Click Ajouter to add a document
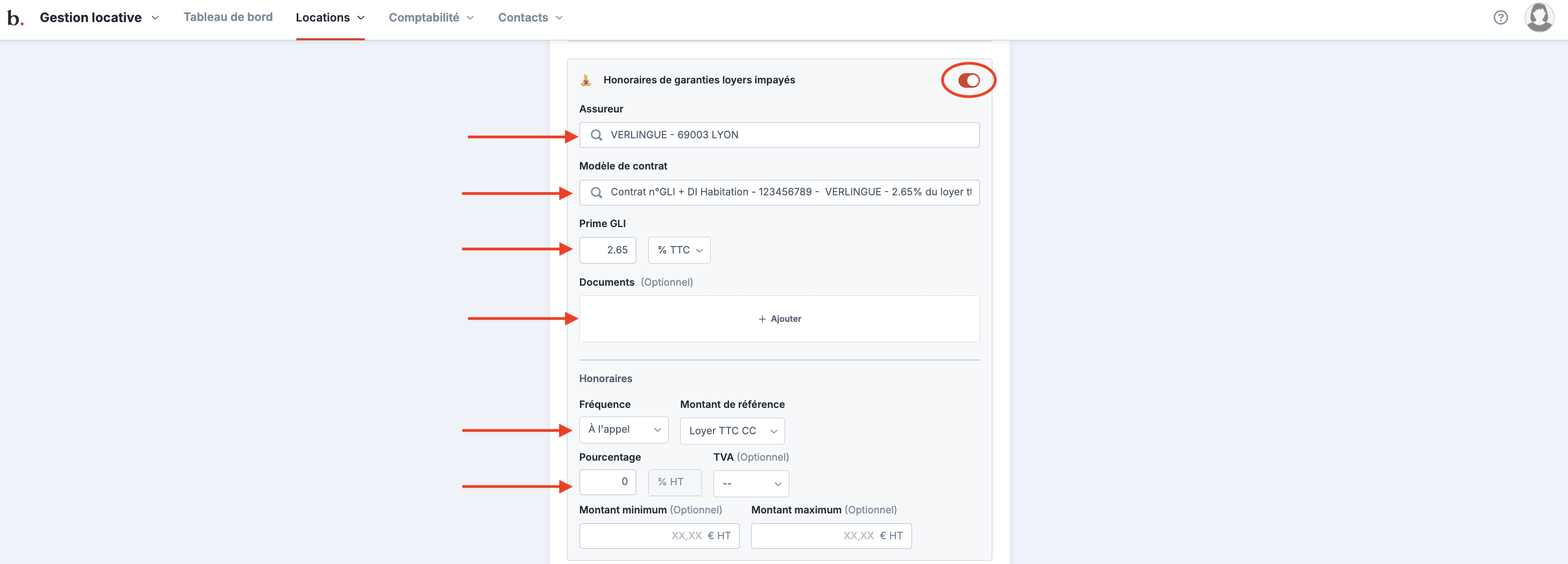The width and height of the screenshot is (1568, 564). 785,319
